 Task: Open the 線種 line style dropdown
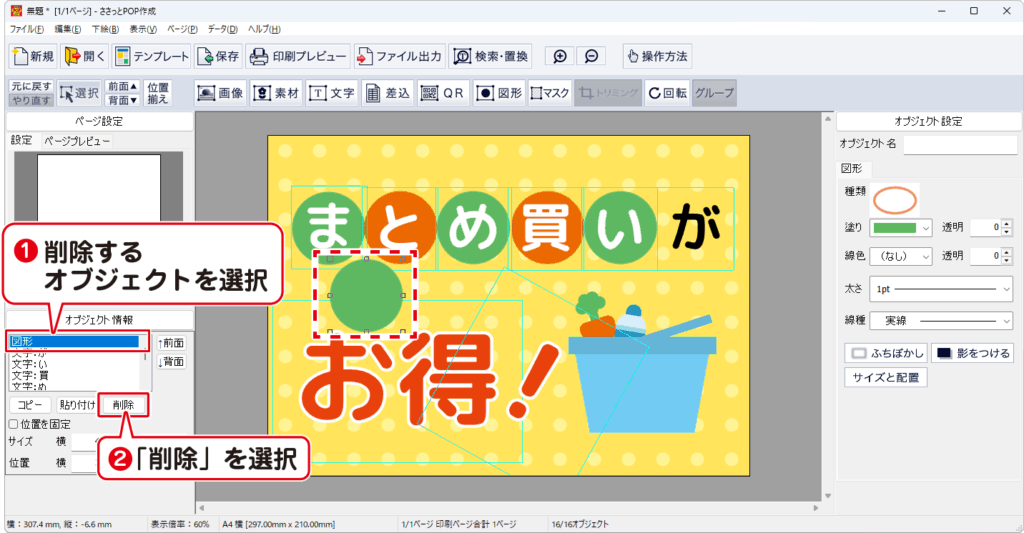[941, 321]
